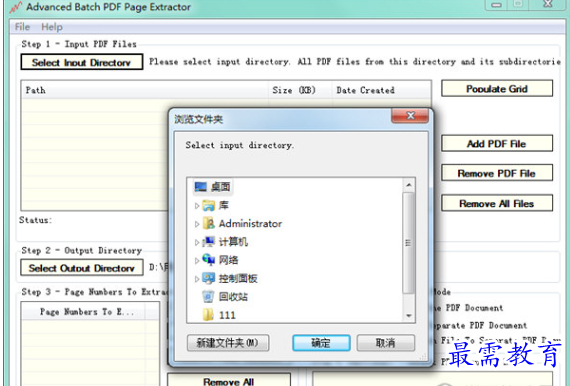The image size is (570, 386).
Task: Select the 回收站 label in tree
Action: [233, 297]
